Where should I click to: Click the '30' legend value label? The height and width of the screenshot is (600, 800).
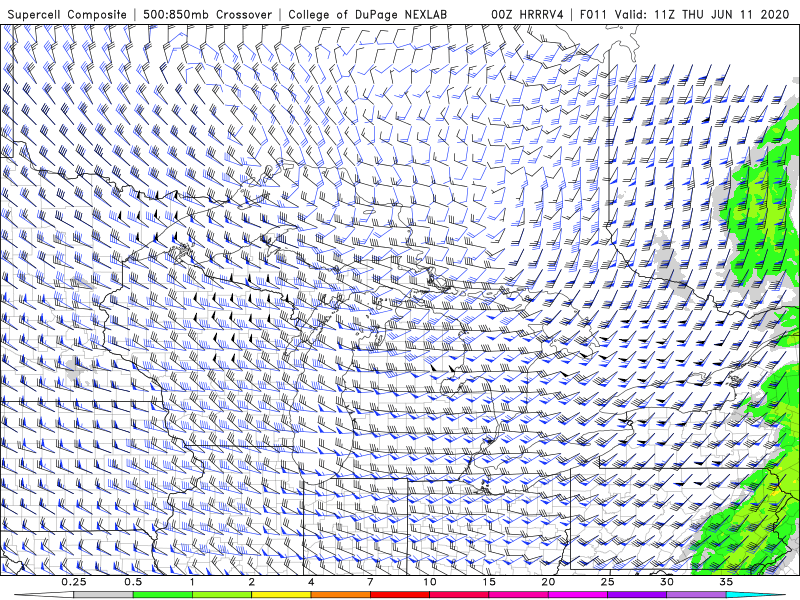(667, 582)
